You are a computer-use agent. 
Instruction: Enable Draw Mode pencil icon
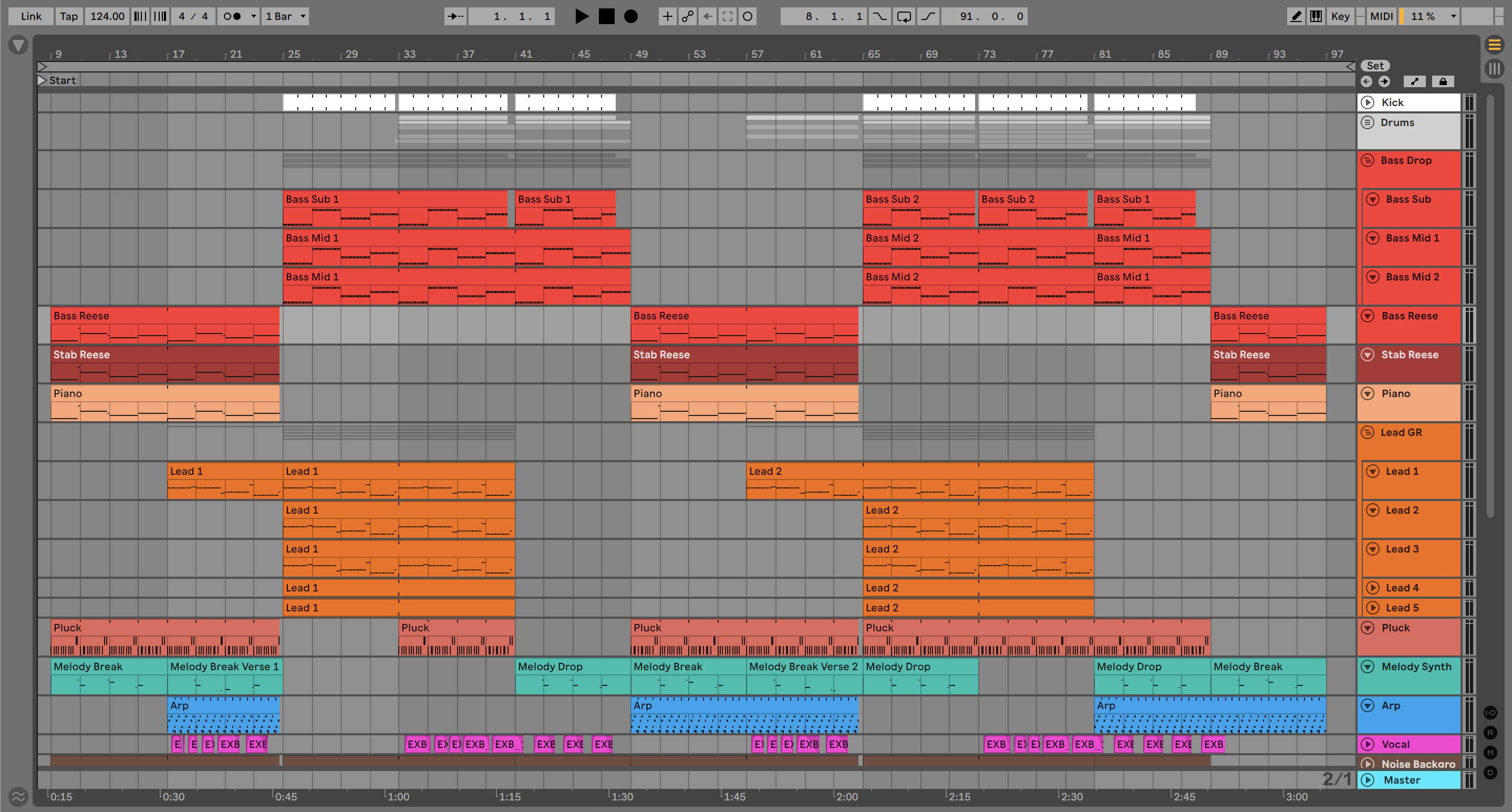[x=1296, y=16]
